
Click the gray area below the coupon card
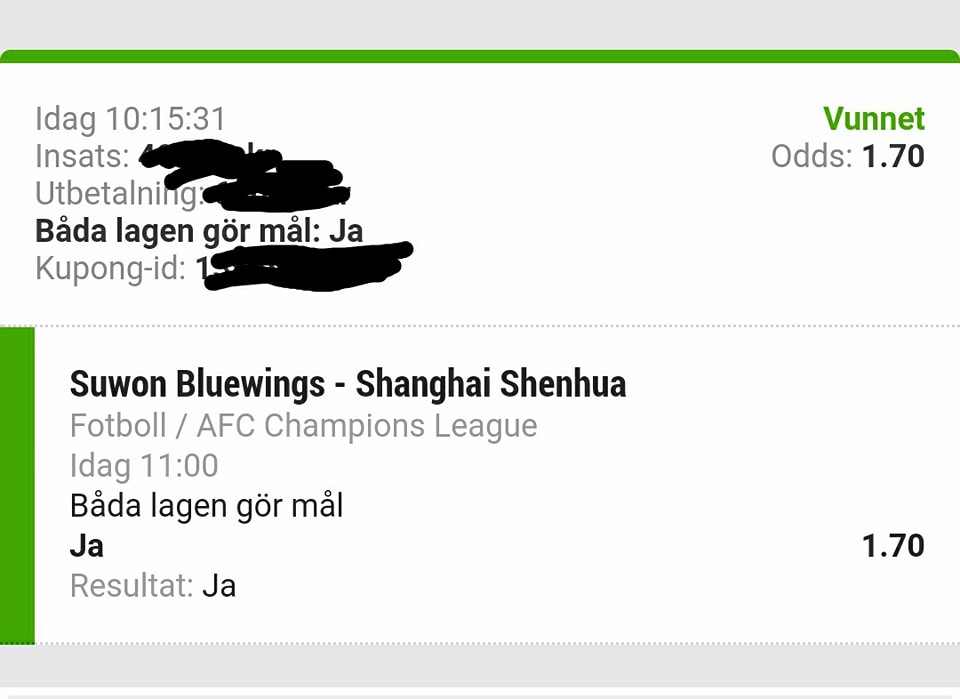pos(480,666)
